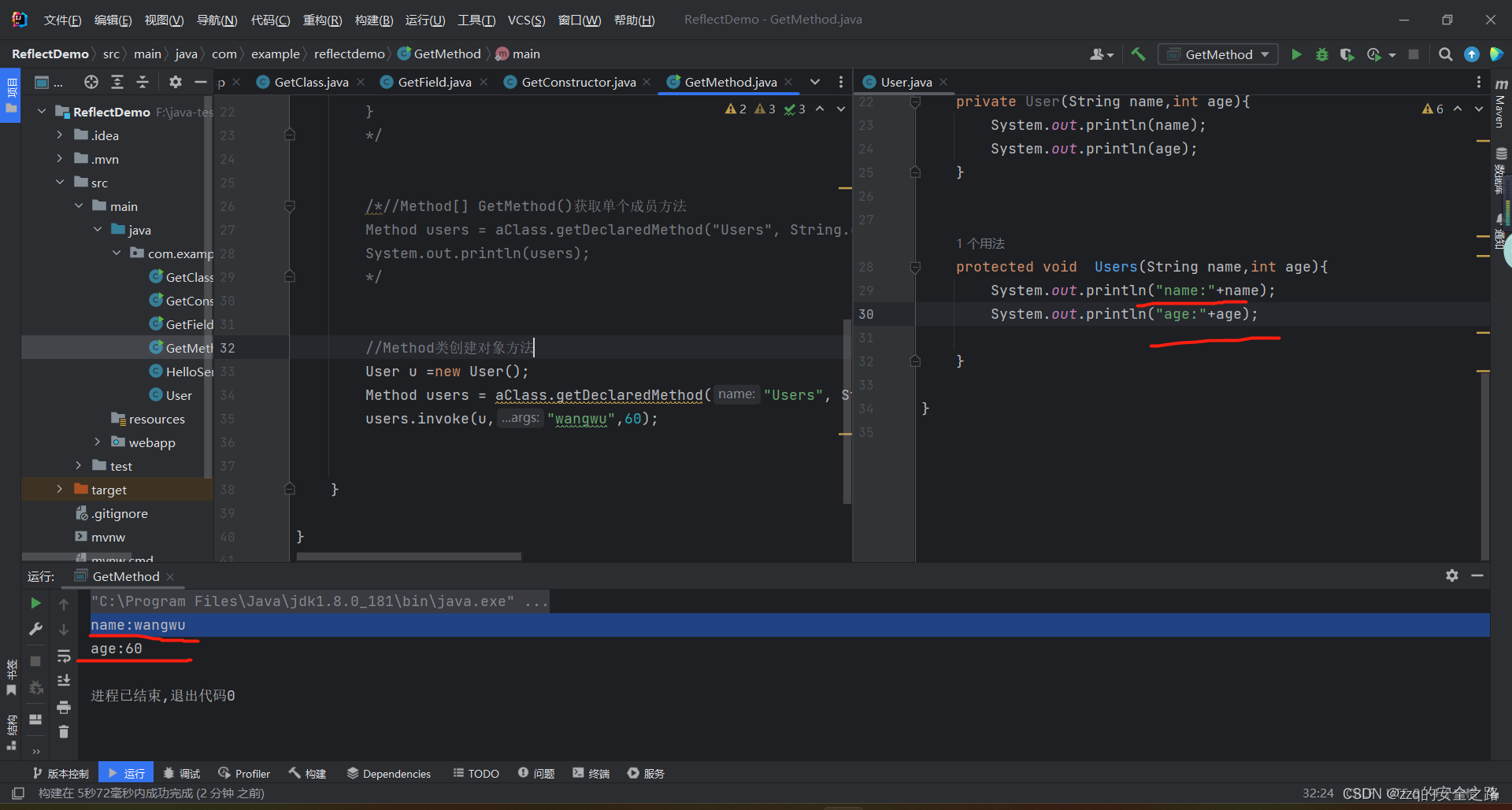The height and width of the screenshot is (810, 1512).
Task: Collapse the src folder node
Action: pyautogui.click(x=60, y=183)
